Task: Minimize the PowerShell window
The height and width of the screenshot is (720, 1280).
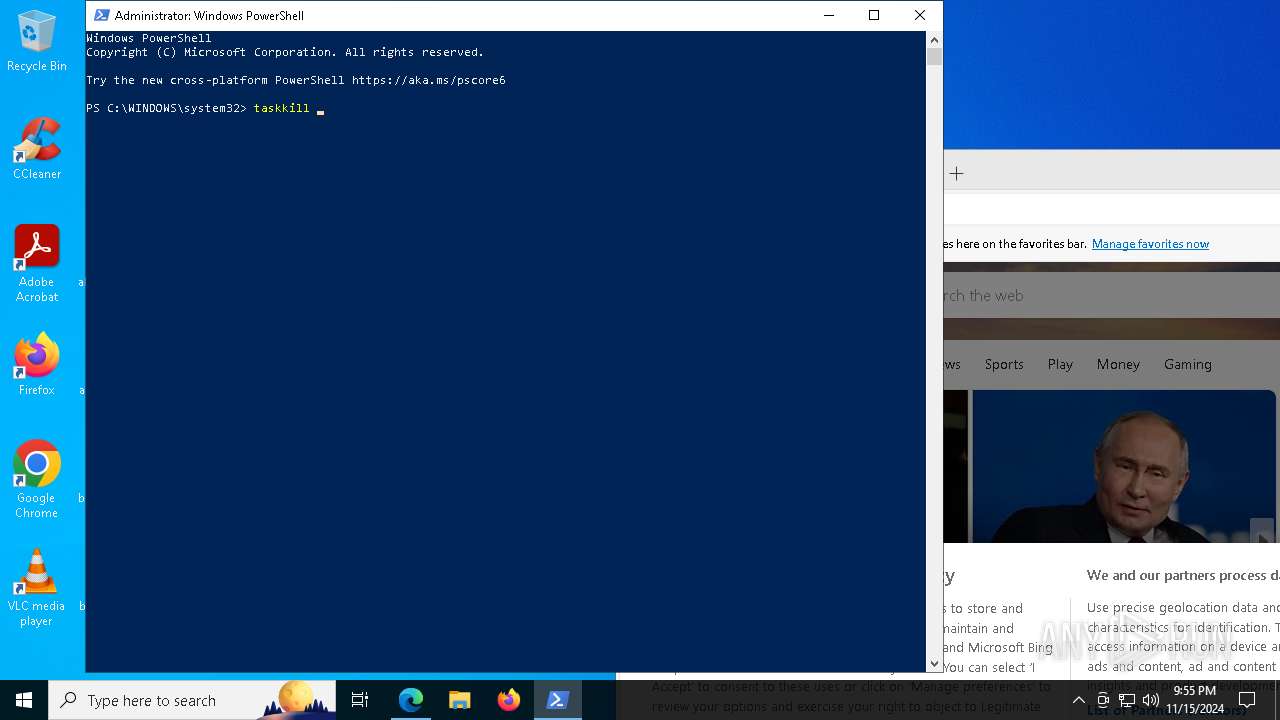Action: tap(828, 15)
